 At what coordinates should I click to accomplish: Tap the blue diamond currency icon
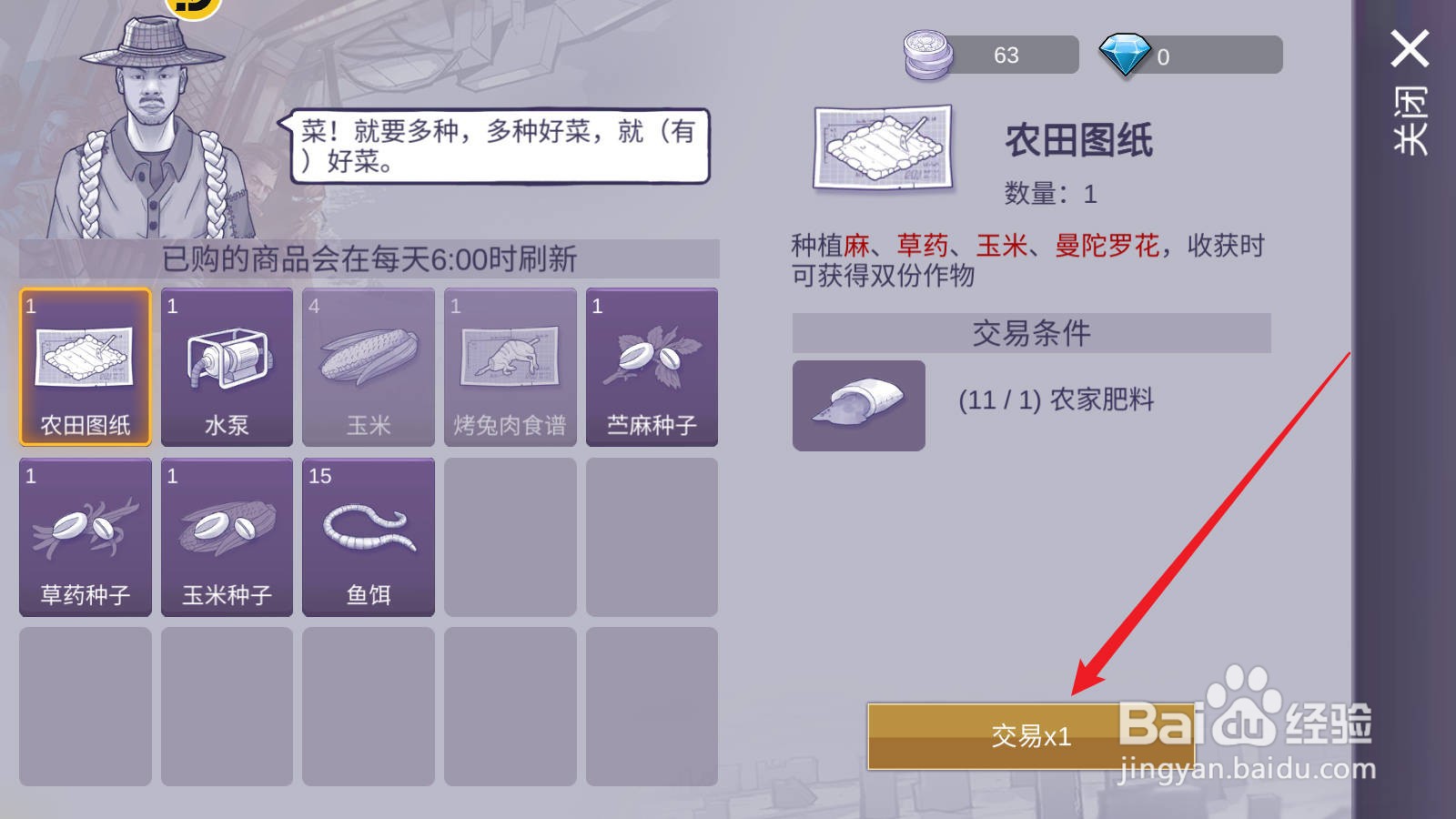[x=1125, y=55]
